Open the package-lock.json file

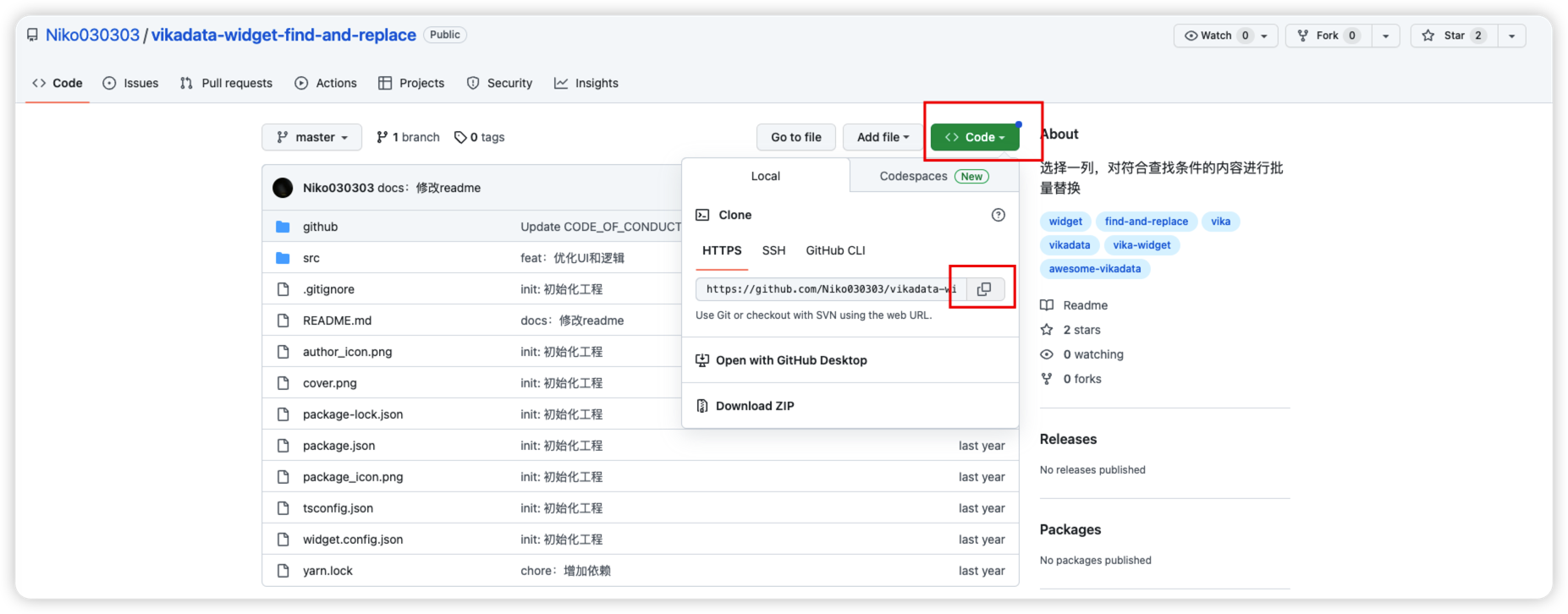click(x=353, y=414)
